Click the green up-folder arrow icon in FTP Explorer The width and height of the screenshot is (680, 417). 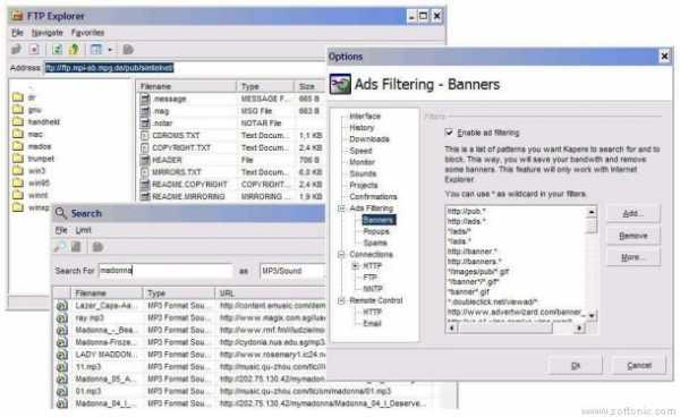click(74, 49)
